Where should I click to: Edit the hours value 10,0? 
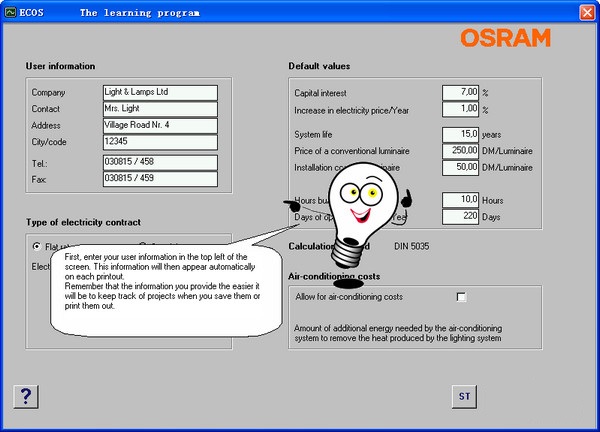click(460, 200)
